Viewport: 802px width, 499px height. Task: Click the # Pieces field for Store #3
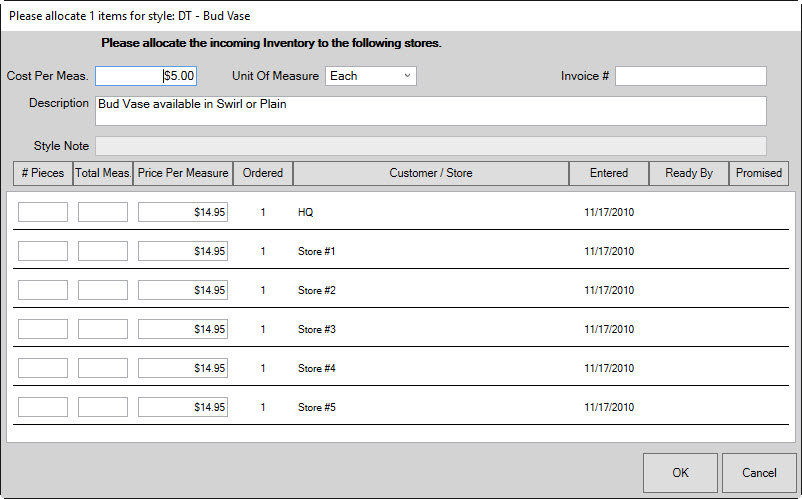[43, 329]
